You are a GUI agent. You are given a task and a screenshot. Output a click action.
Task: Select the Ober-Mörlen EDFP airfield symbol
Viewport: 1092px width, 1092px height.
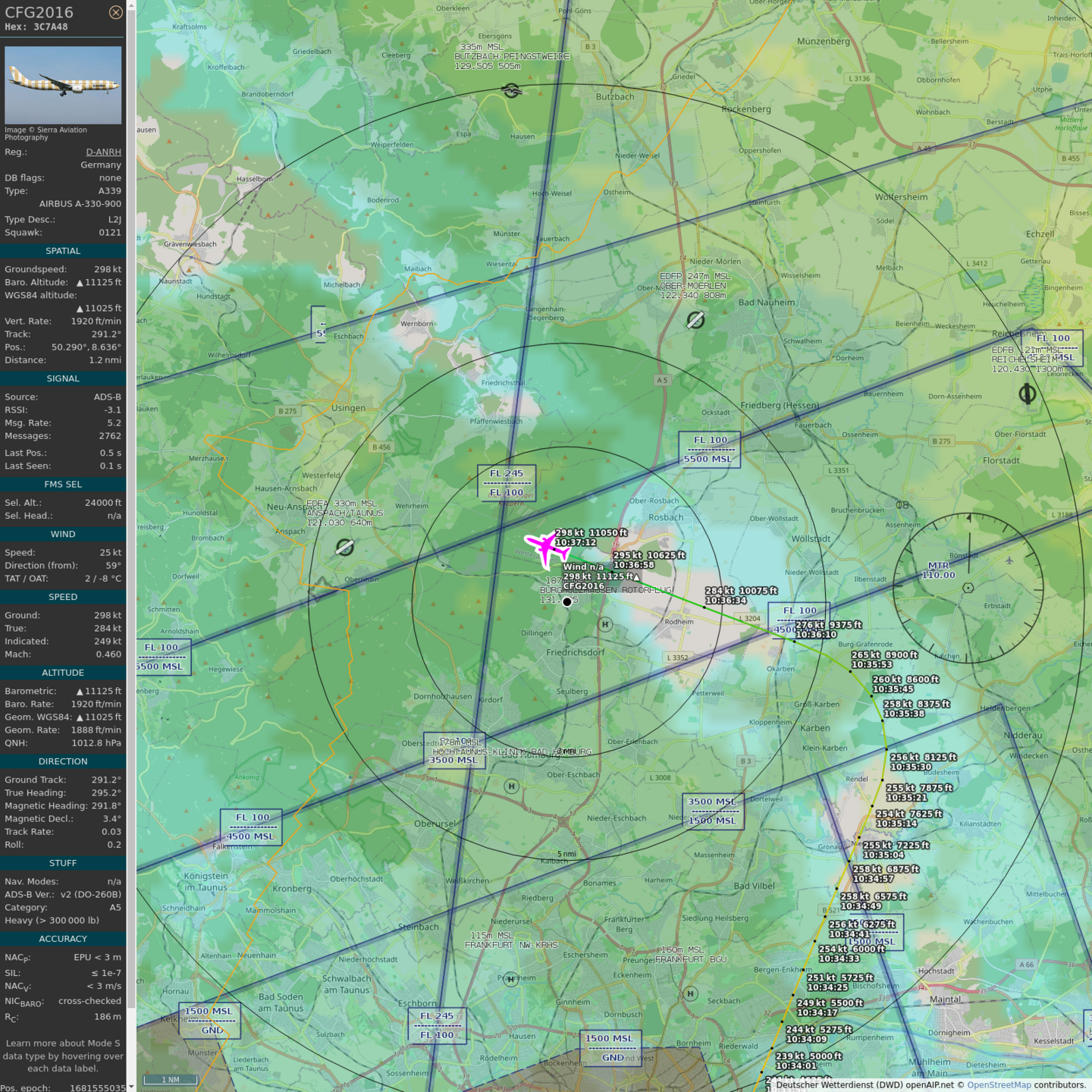pos(695,320)
